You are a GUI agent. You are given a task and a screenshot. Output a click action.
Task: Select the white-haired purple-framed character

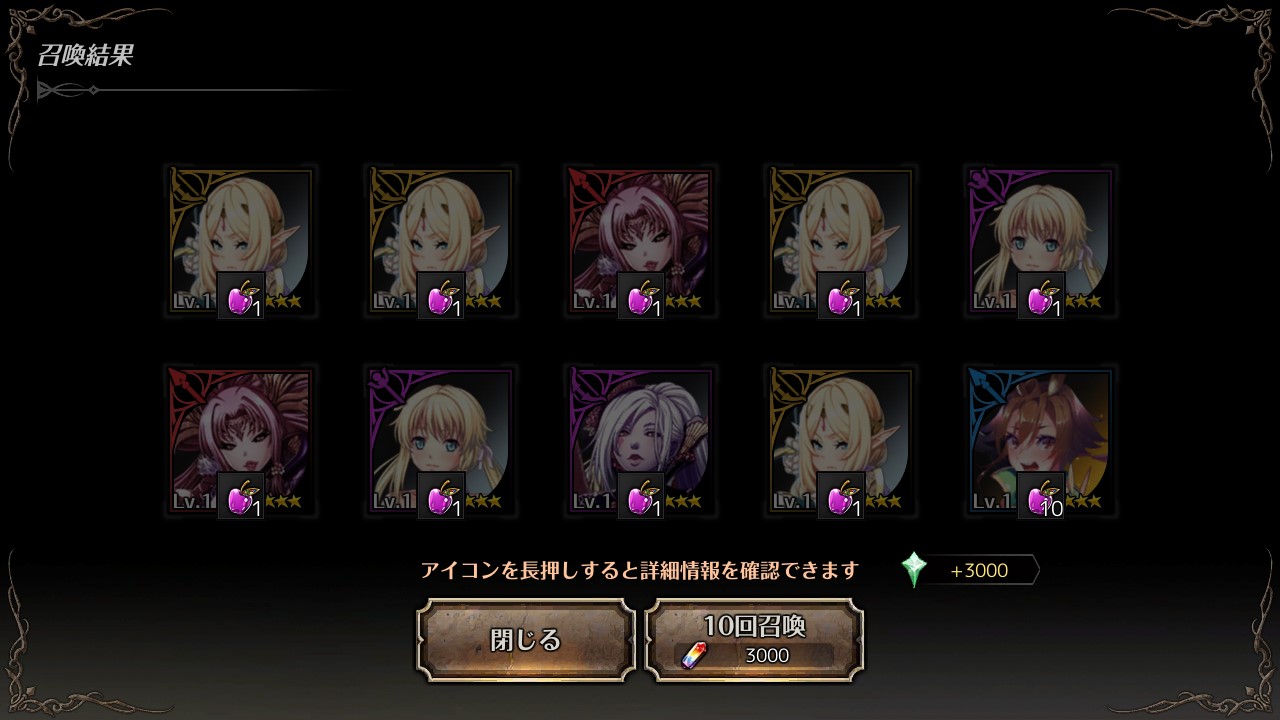coord(640,440)
